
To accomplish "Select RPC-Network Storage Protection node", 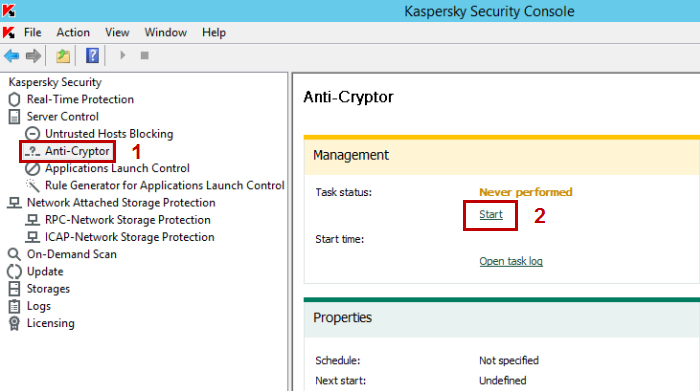I will tap(128, 220).
